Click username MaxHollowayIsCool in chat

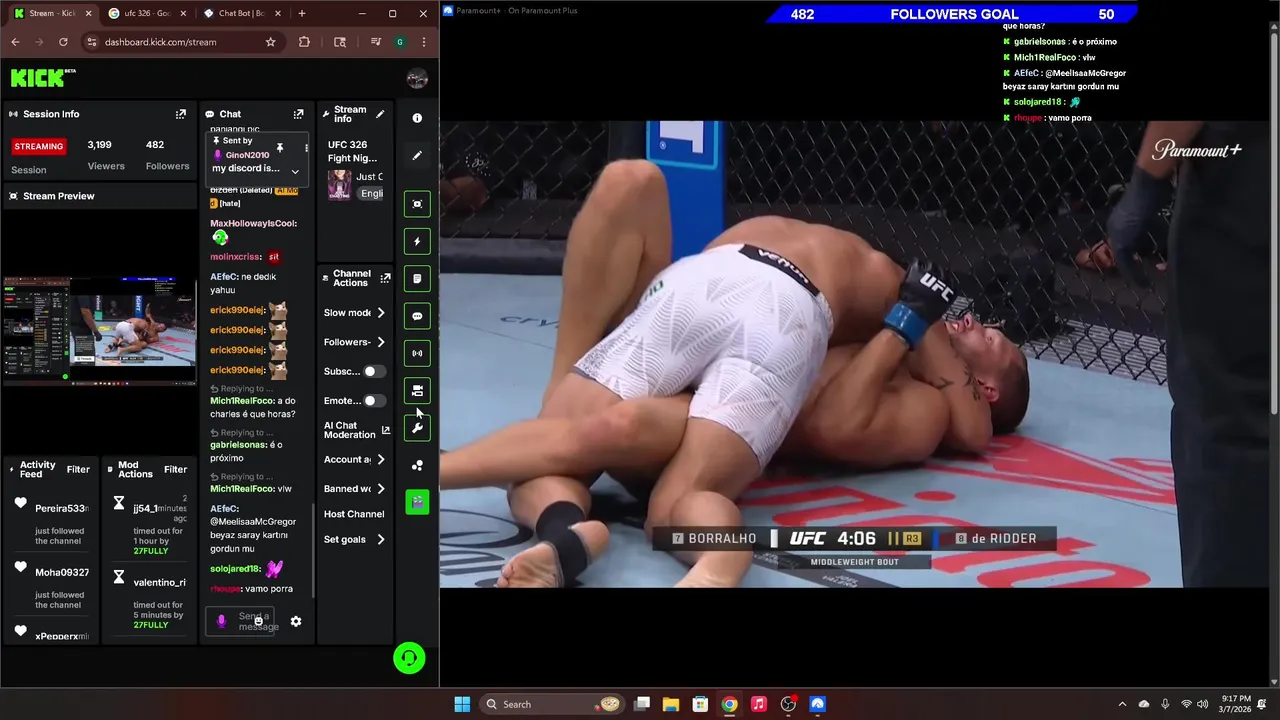click(x=253, y=223)
